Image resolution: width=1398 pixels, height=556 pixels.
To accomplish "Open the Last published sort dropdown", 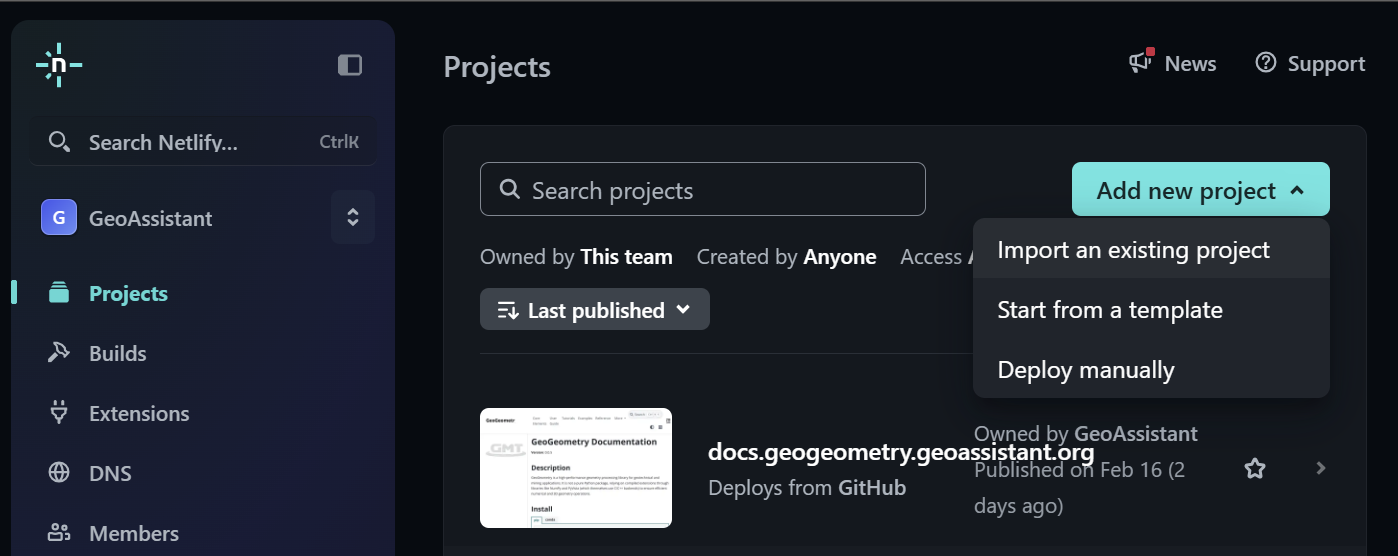I will 595,310.
